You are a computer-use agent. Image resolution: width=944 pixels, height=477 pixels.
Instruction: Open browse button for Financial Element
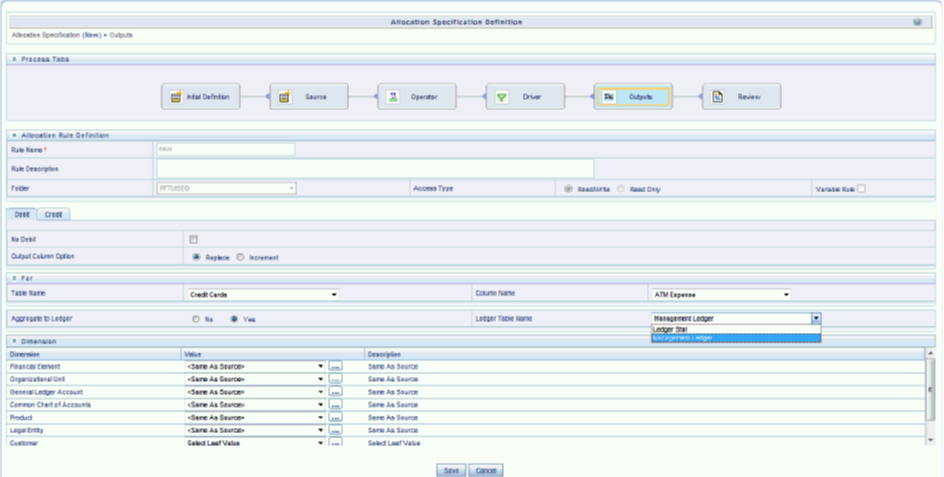click(x=335, y=366)
